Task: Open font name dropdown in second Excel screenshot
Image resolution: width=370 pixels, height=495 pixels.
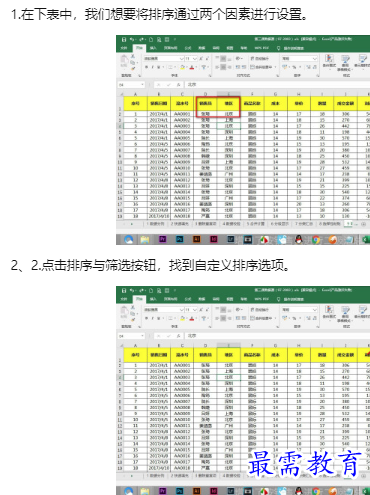Action: pos(182,310)
